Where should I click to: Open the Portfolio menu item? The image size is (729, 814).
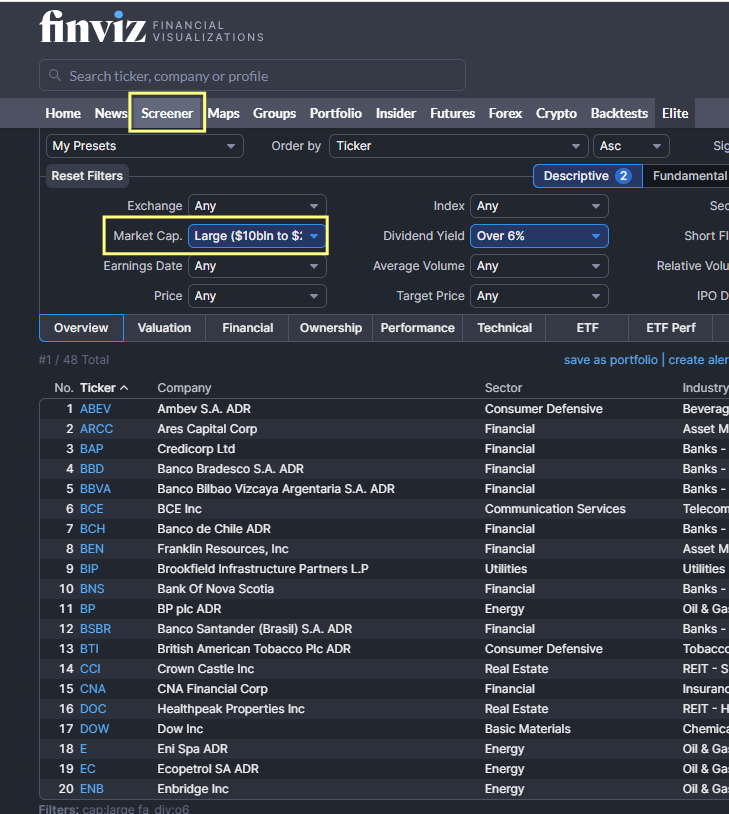336,113
